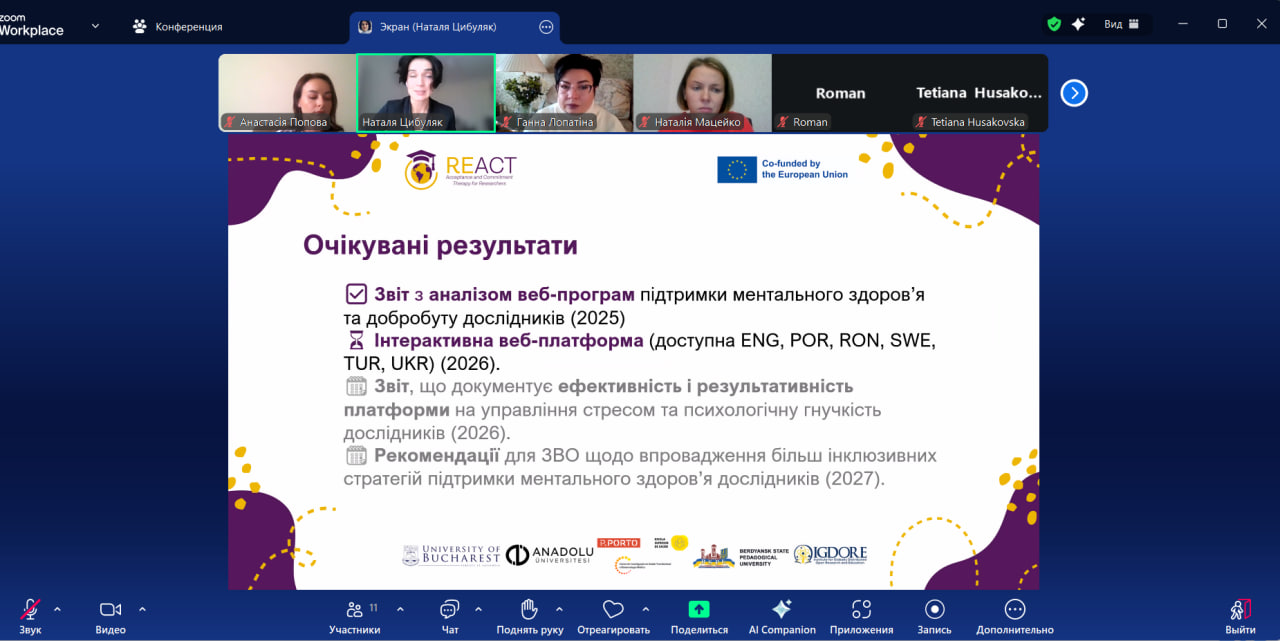The image size is (1280, 641).
Task: Switch to the Конференция tab
Action: coord(178,27)
